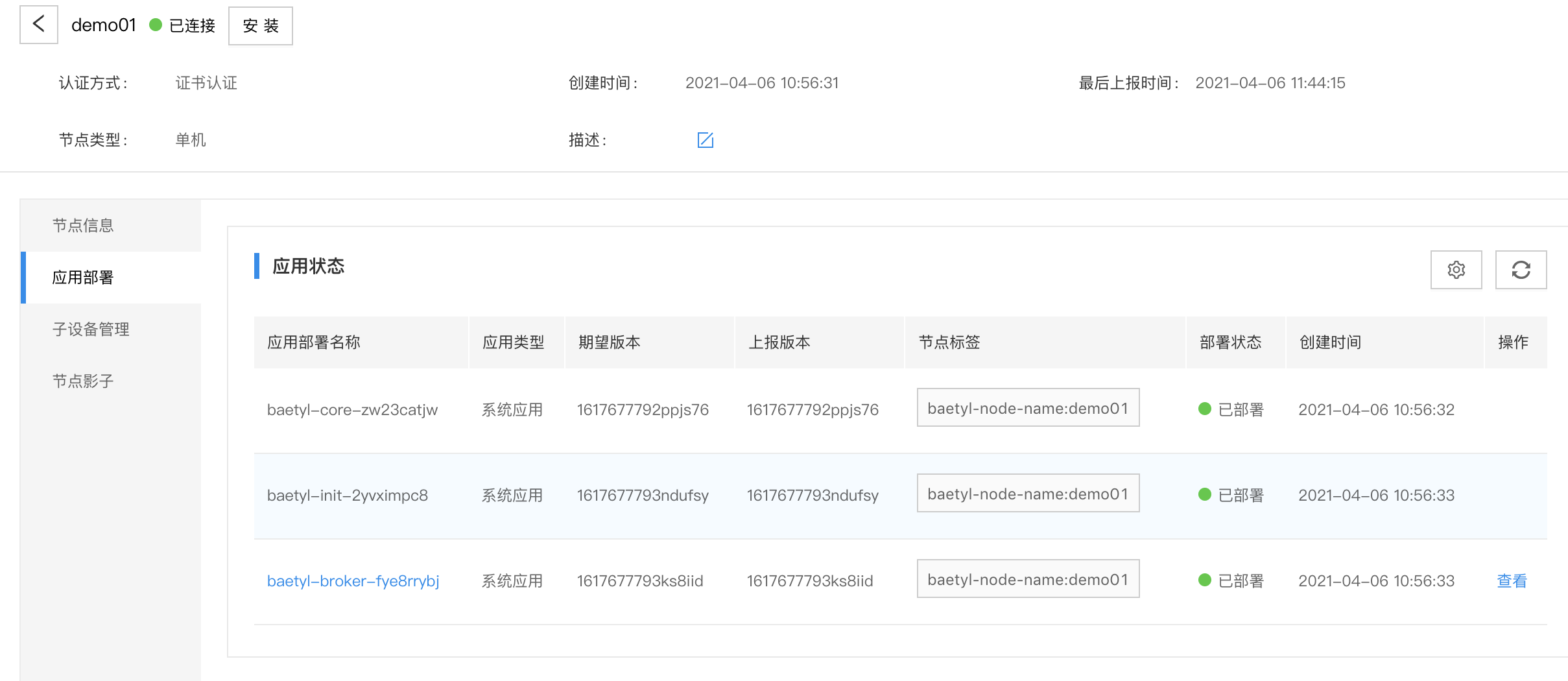1568x681 pixels.
Task: Click node label tag in baetyl-init row
Action: click(1028, 494)
